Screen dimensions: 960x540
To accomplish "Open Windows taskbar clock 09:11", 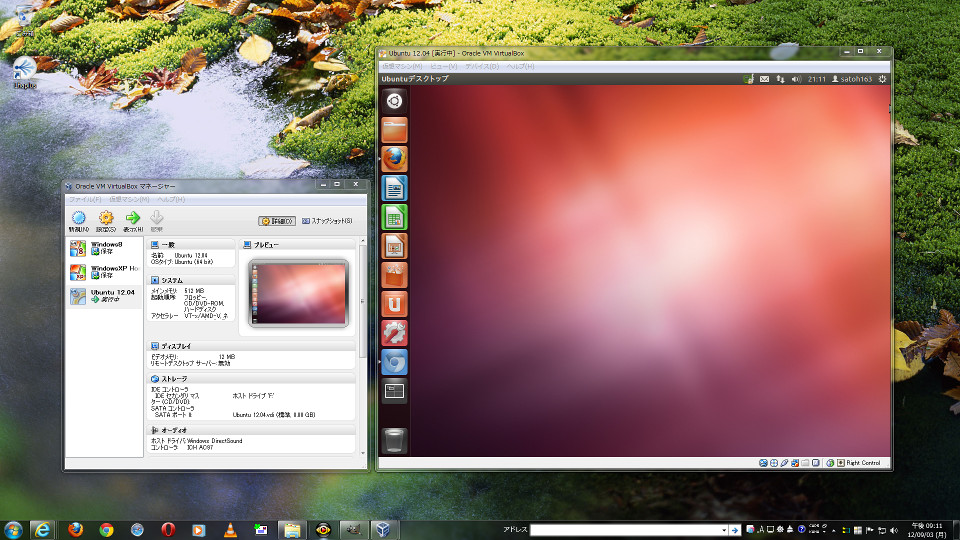I will pyautogui.click(x=926, y=530).
